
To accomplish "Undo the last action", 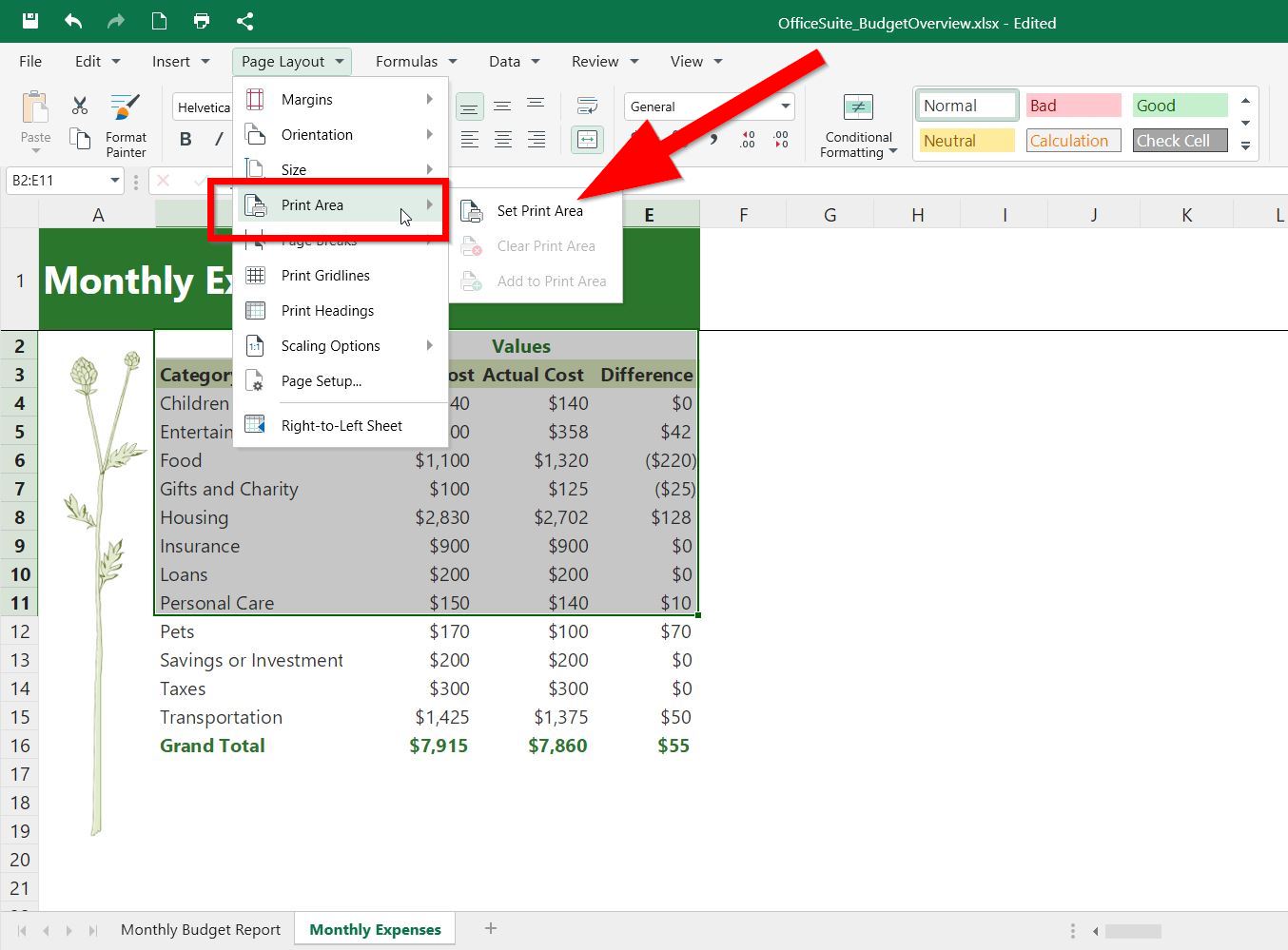I will pos(72,21).
